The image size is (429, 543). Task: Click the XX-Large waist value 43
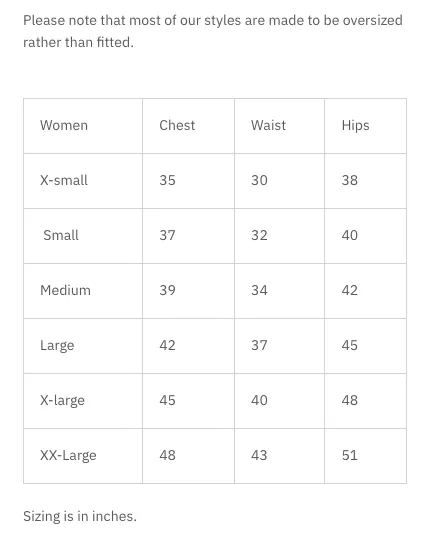259,455
